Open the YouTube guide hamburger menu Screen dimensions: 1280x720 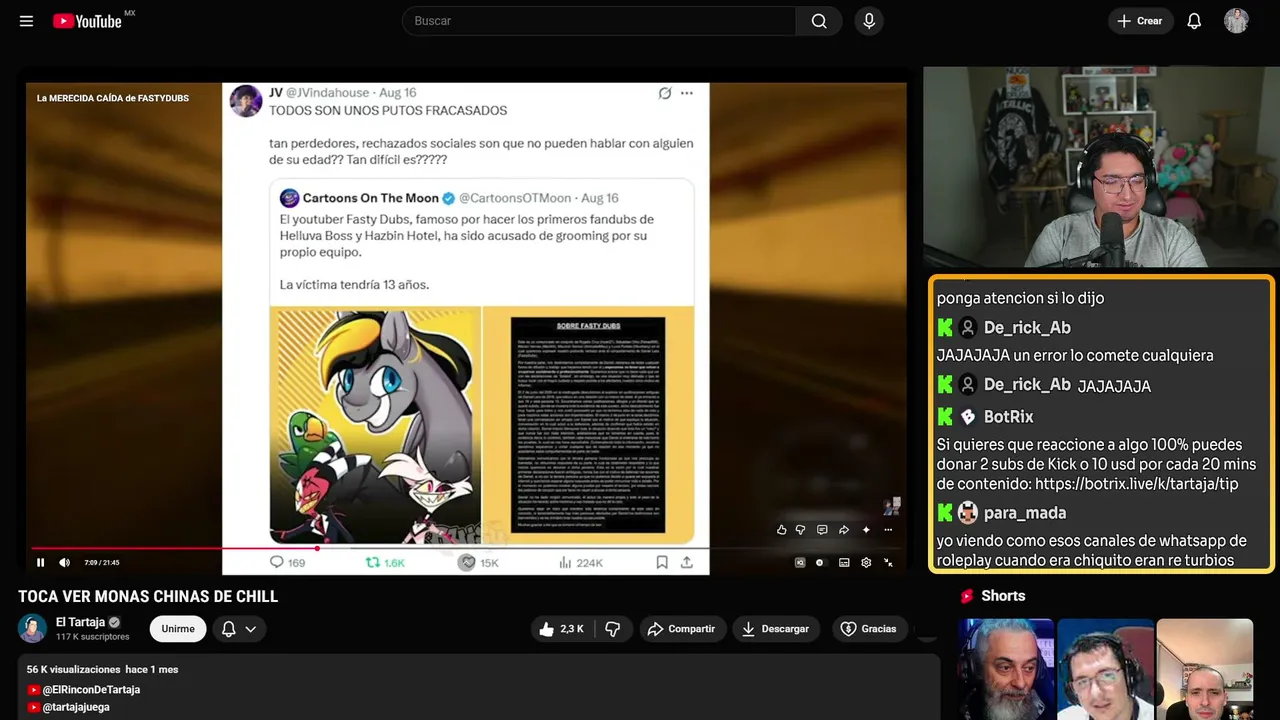27,21
